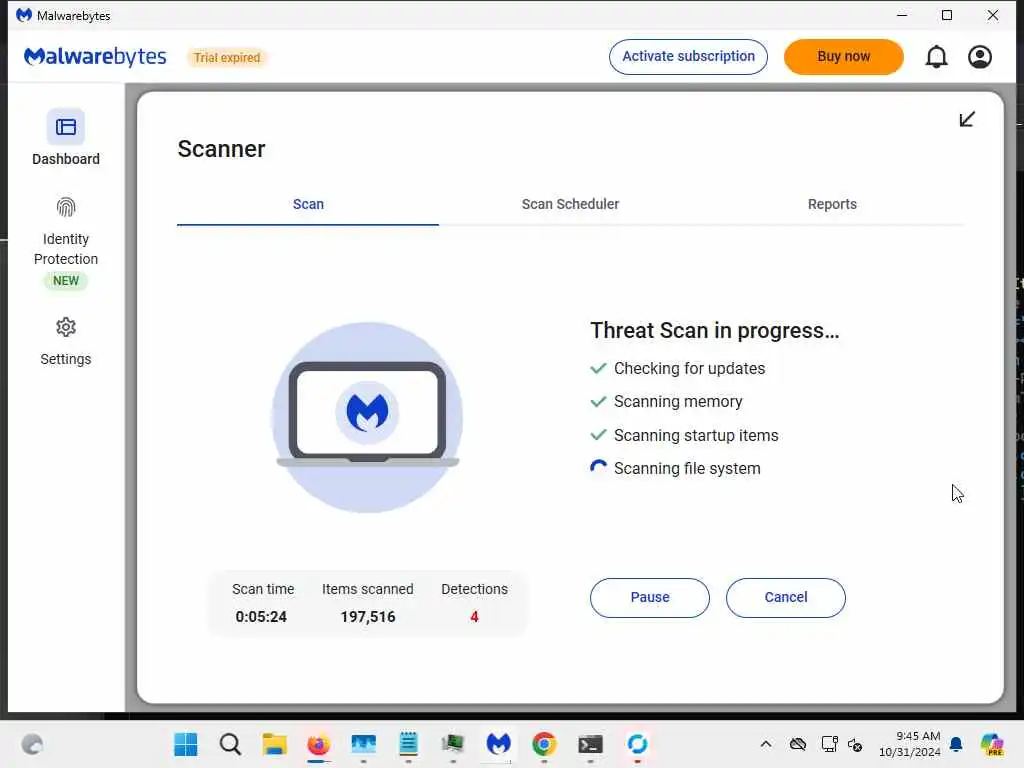Screen dimensions: 1024x768
Task: Click the display/network tray icon
Action: point(829,744)
